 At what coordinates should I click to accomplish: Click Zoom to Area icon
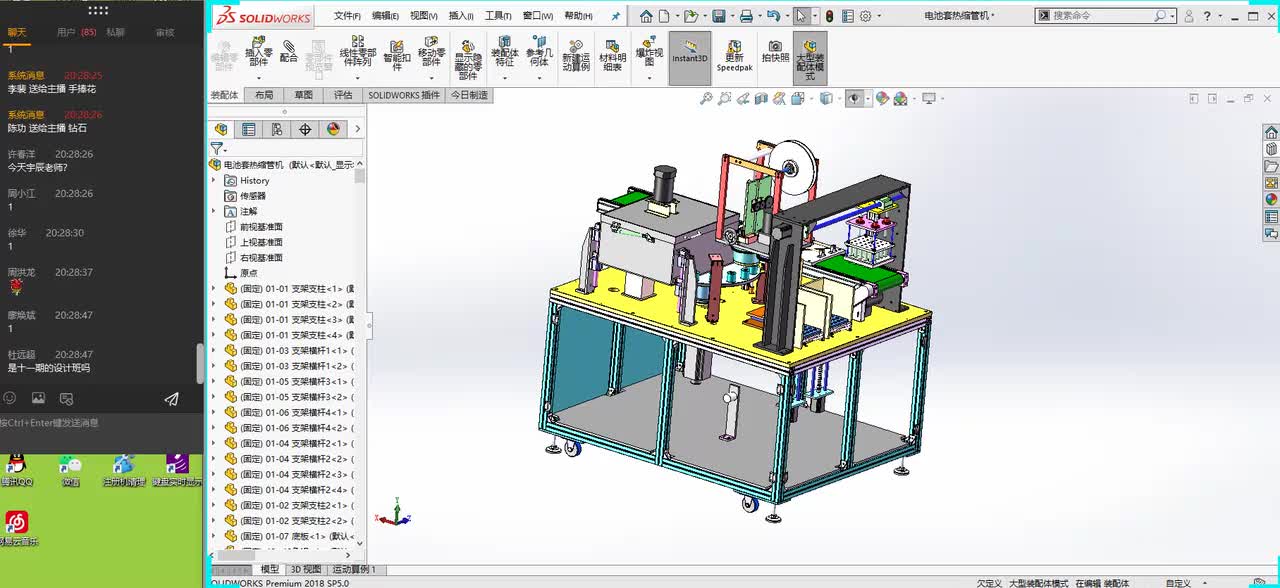pos(725,98)
